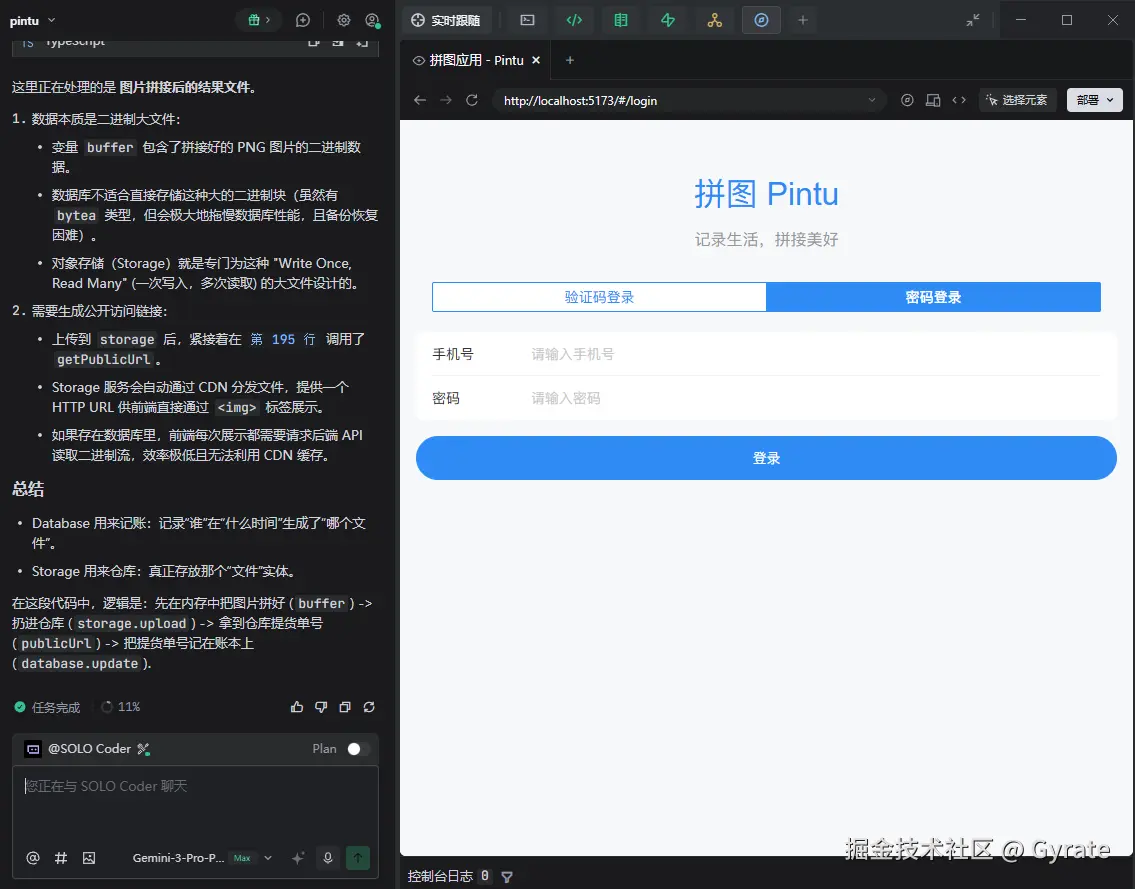The image size is (1135, 889).
Task: Open a new browser preview tab
Action: tap(570, 60)
